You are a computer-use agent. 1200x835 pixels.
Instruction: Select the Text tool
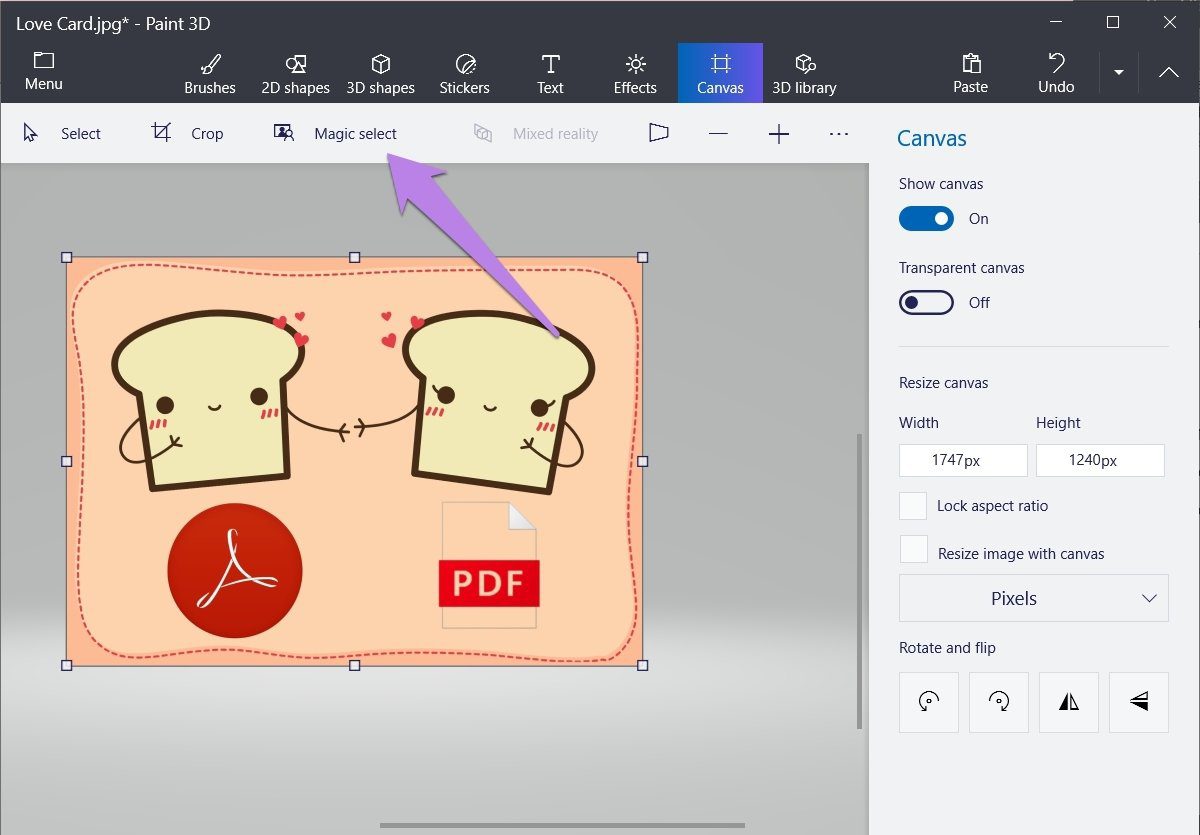pyautogui.click(x=550, y=74)
